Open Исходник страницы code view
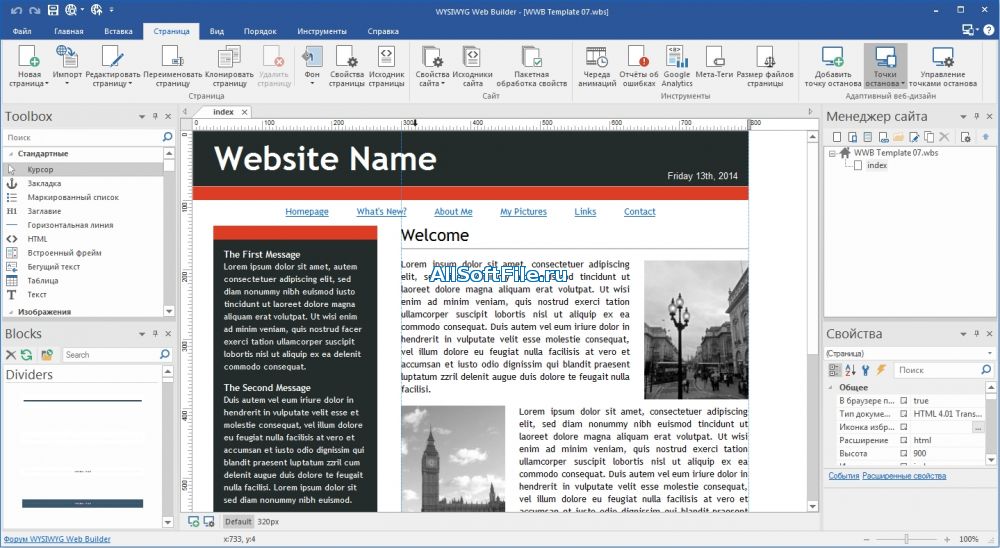Viewport: 1000px width, 548px height. (x=386, y=66)
